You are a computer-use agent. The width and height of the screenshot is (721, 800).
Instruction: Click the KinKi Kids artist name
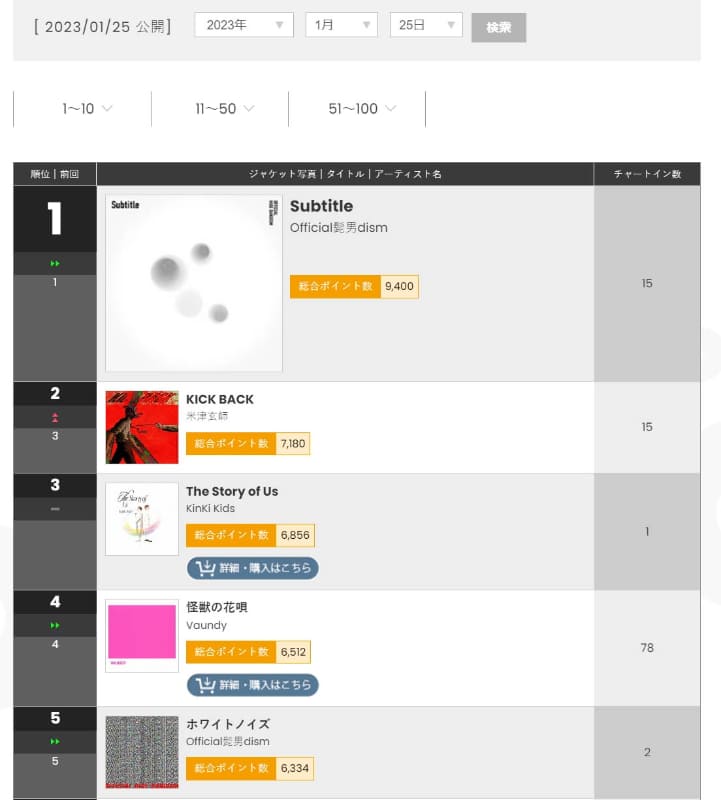213,508
